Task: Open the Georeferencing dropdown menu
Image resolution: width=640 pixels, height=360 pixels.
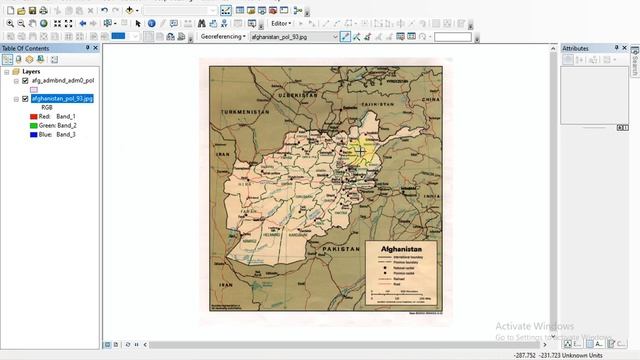Action: pyautogui.click(x=223, y=36)
